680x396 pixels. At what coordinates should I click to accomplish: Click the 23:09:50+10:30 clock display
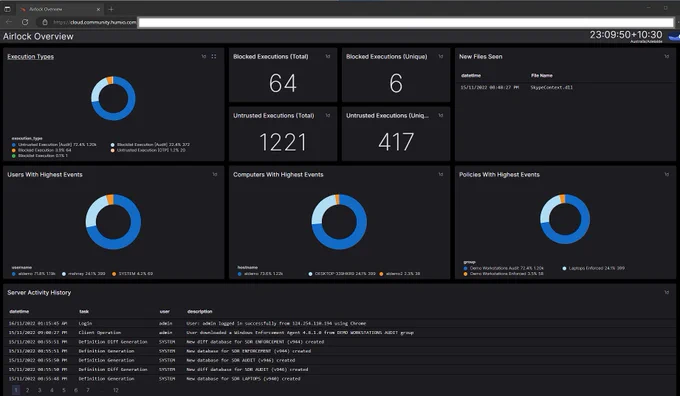[626, 35]
